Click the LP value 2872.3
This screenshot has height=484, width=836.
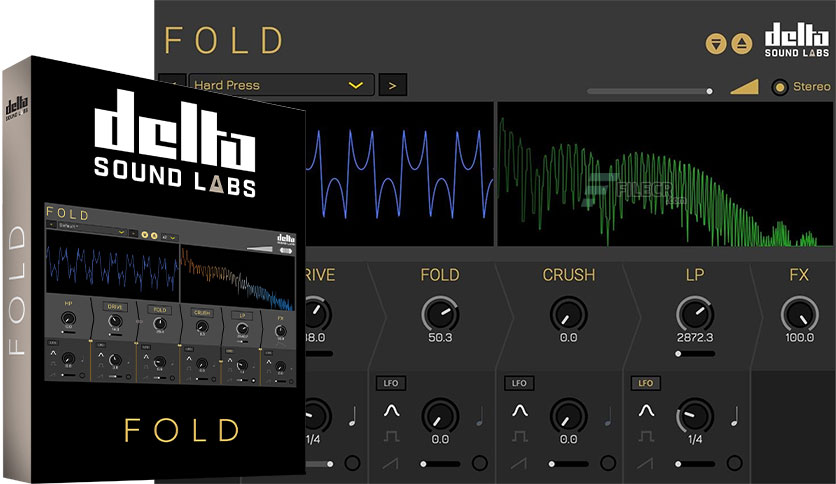pos(695,337)
